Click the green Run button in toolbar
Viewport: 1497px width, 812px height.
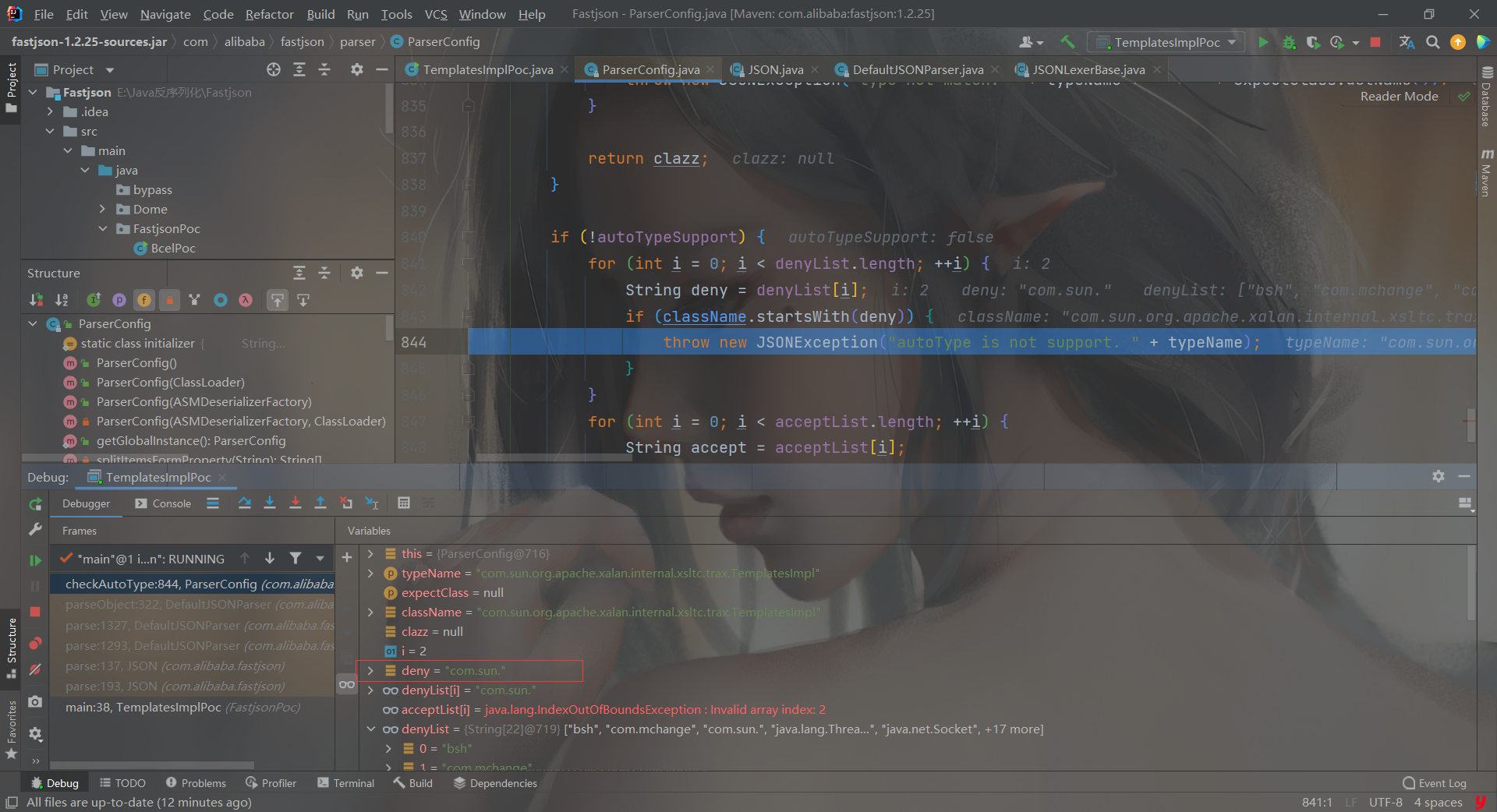point(1263,42)
